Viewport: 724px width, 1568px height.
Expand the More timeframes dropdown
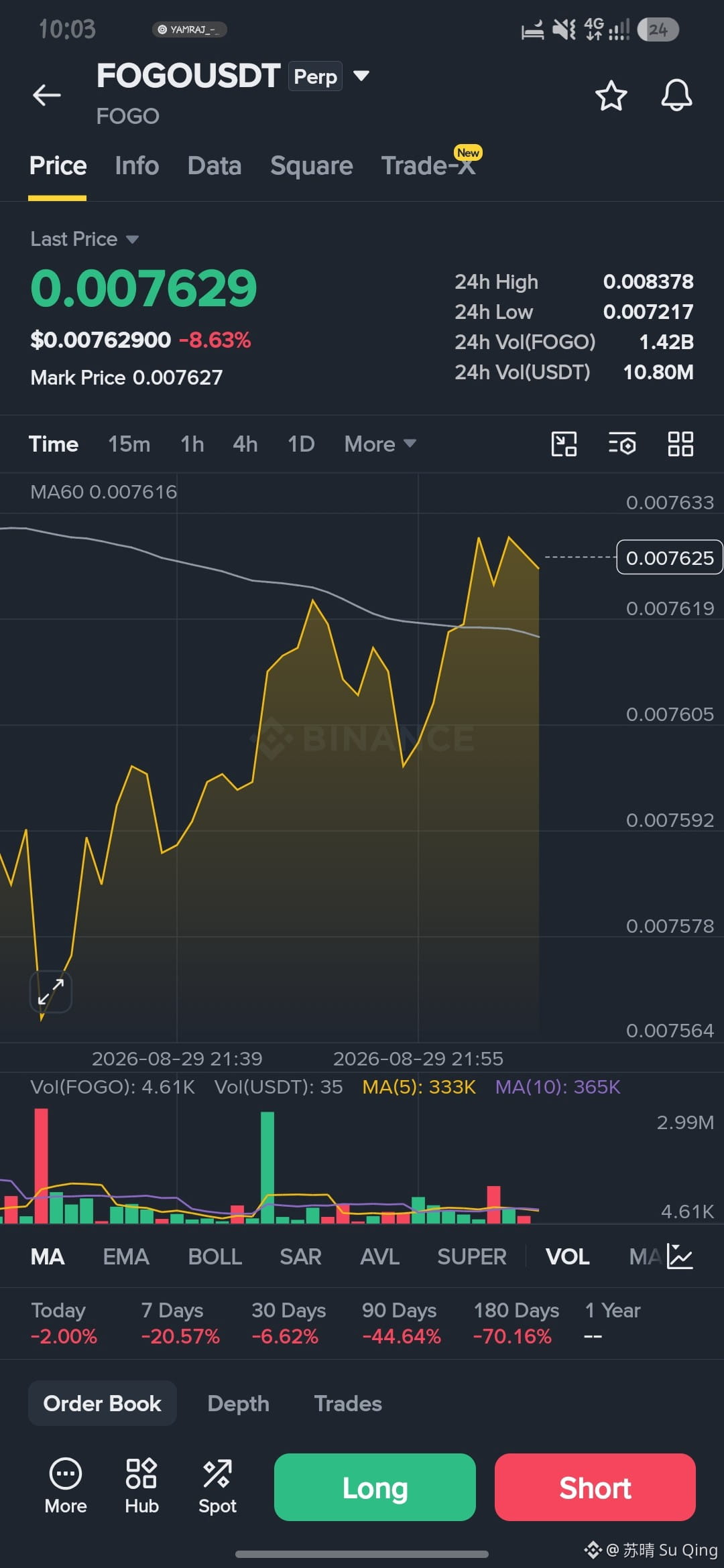[380, 444]
